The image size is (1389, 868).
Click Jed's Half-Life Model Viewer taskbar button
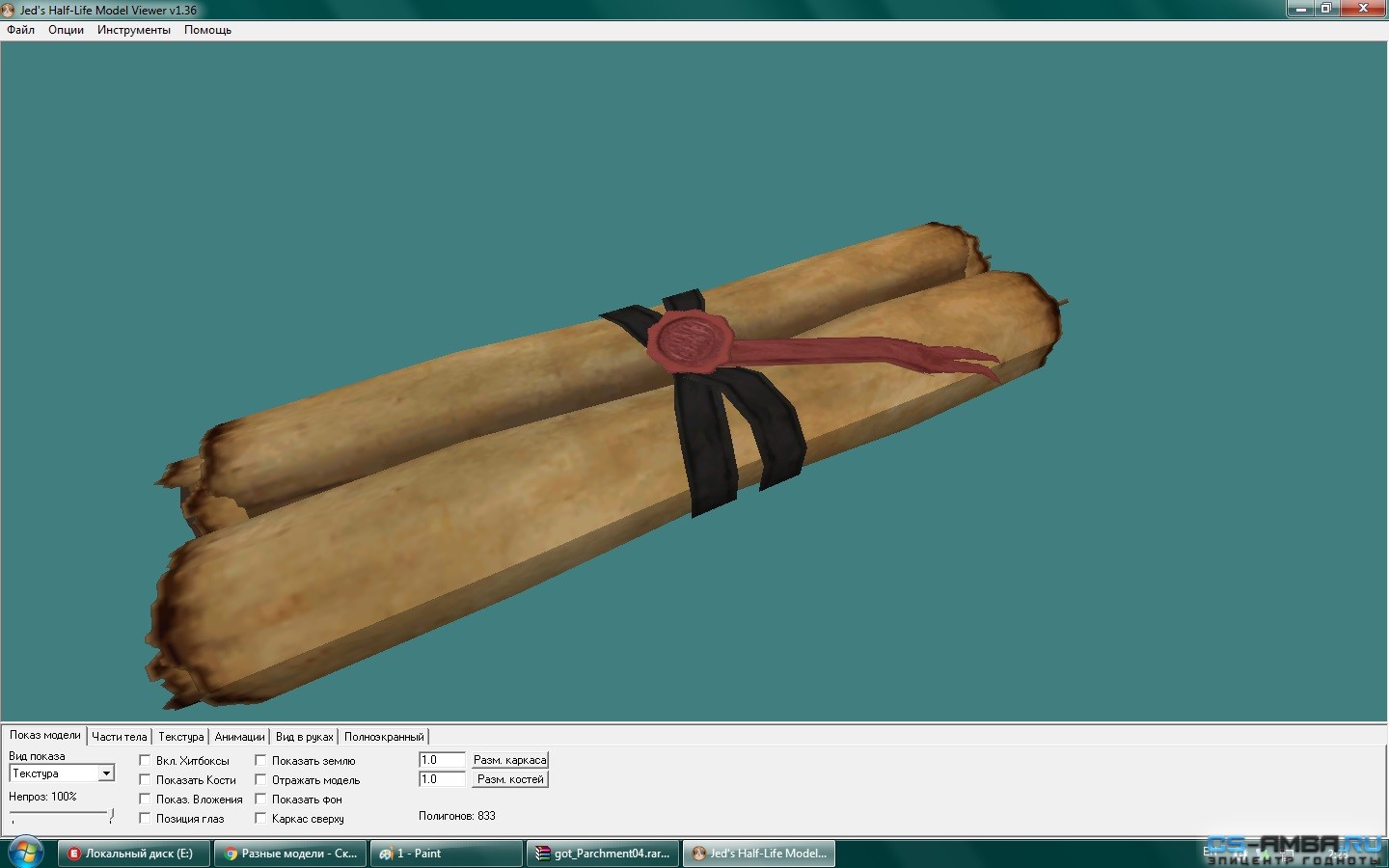click(x=759, y=854)
